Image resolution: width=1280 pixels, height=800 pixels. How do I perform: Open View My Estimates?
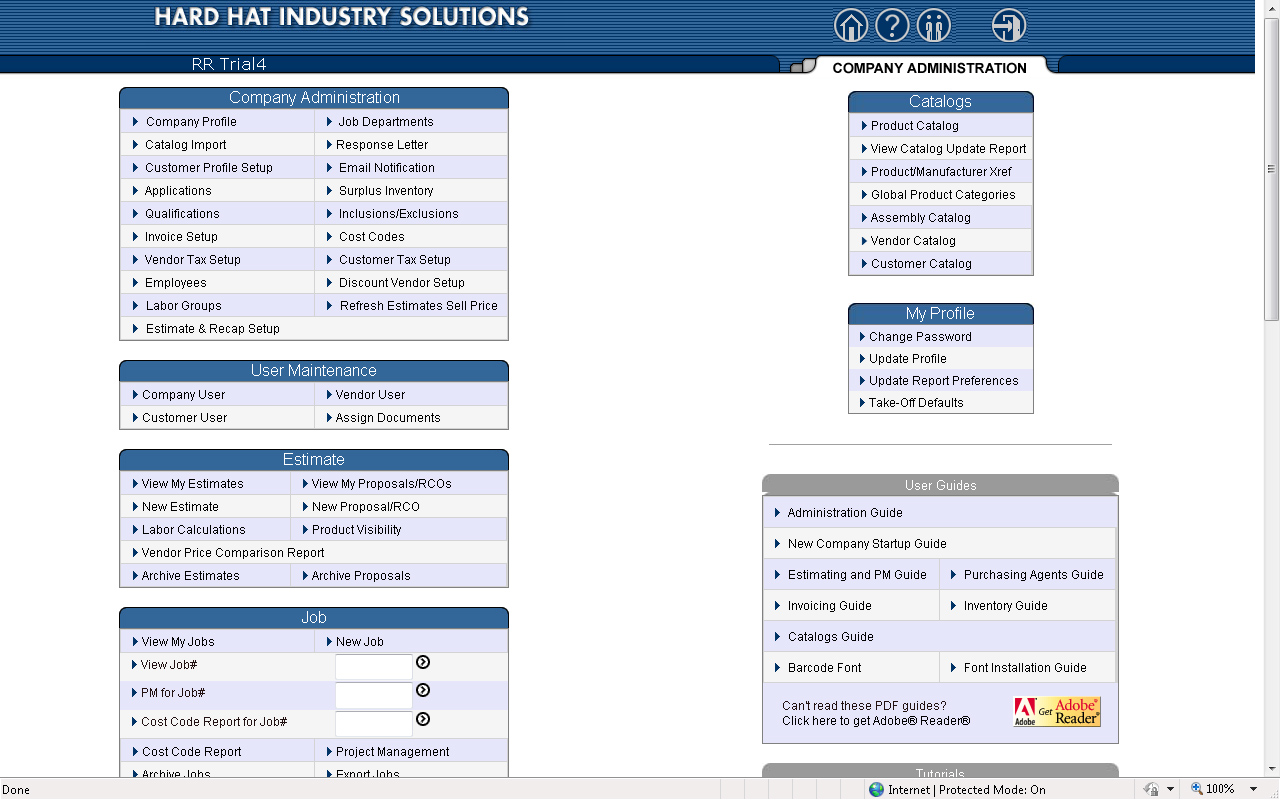pos(193,484)
